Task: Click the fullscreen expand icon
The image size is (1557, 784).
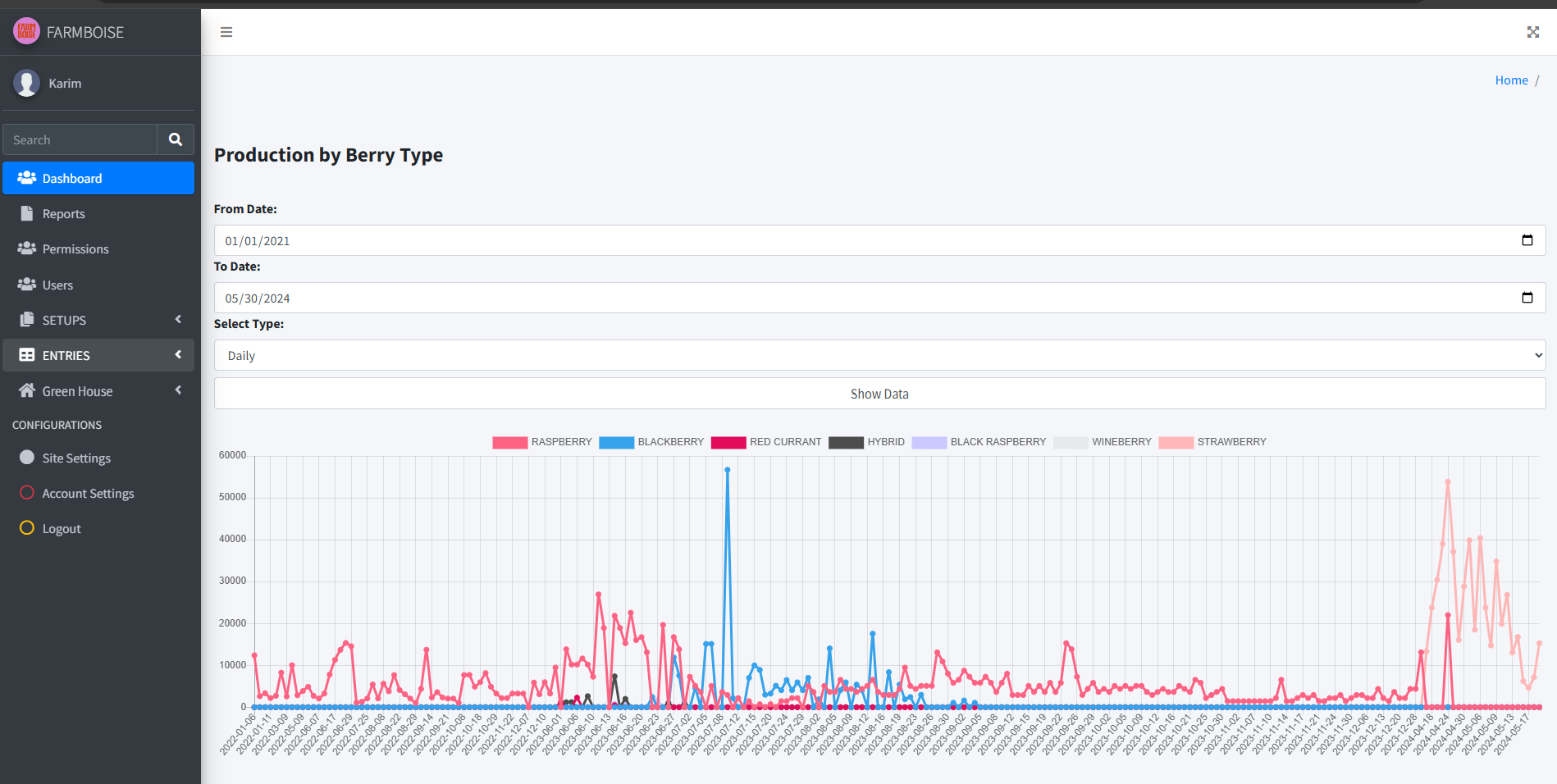Action: coord(1532,32)
